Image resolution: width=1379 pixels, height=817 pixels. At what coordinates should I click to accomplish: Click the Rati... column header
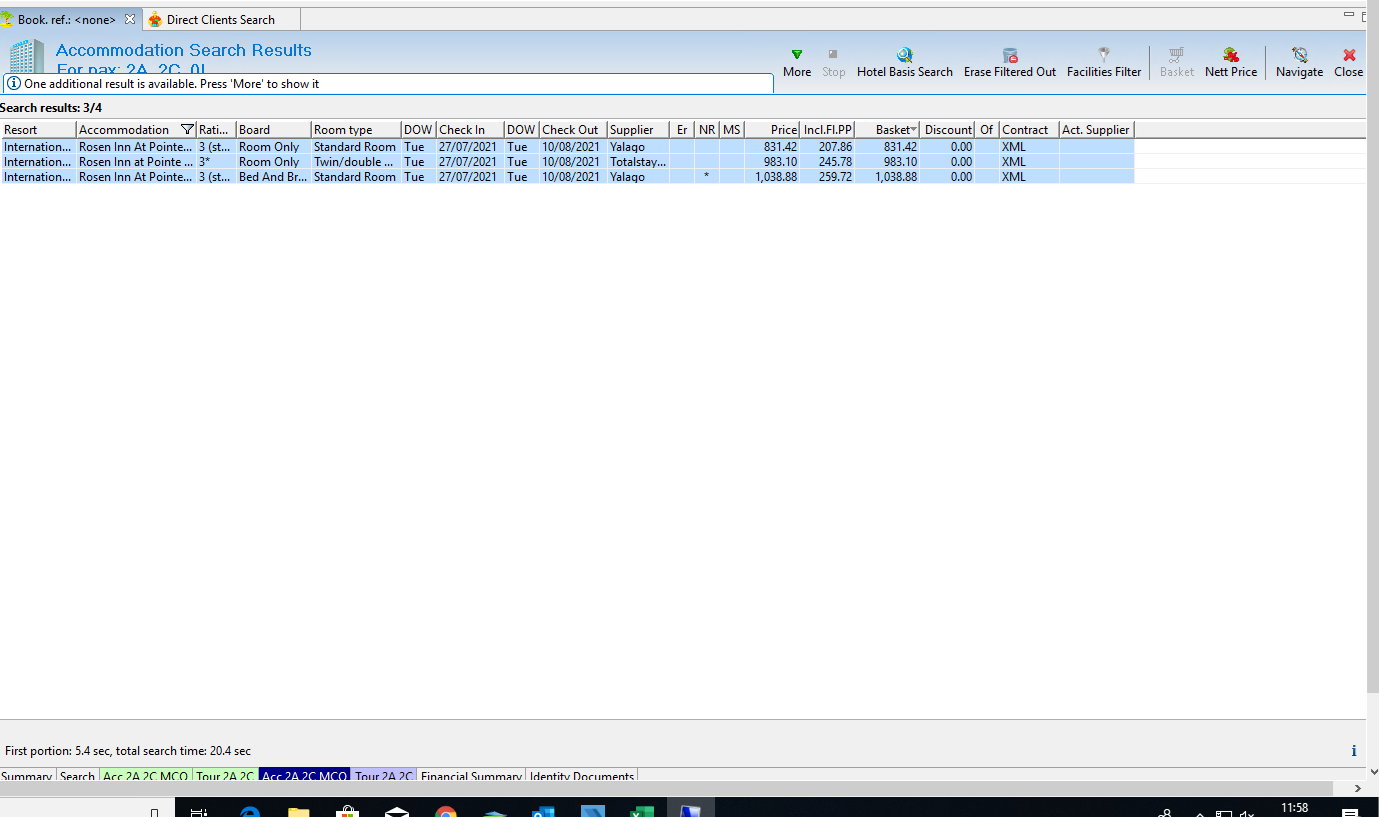[x=215, y=130]
